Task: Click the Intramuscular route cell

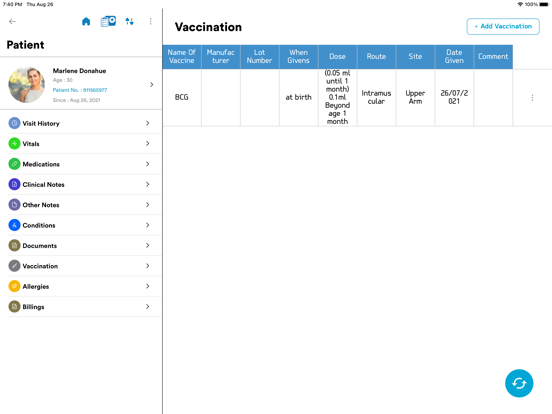Action: (376, 98)
